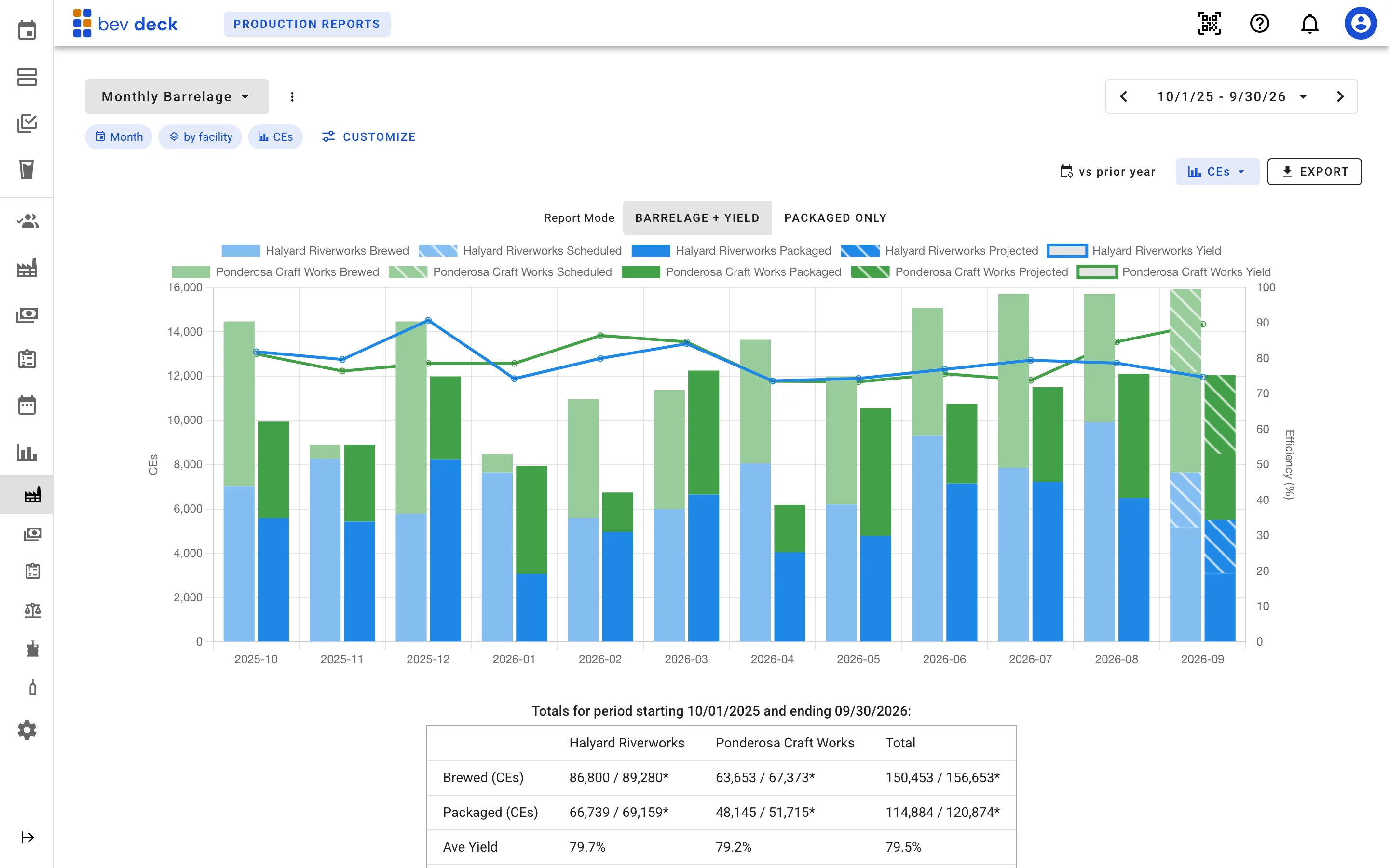Select the Packaged Only report mode
Screen dimensions: 1389x868
coord(835,218)
